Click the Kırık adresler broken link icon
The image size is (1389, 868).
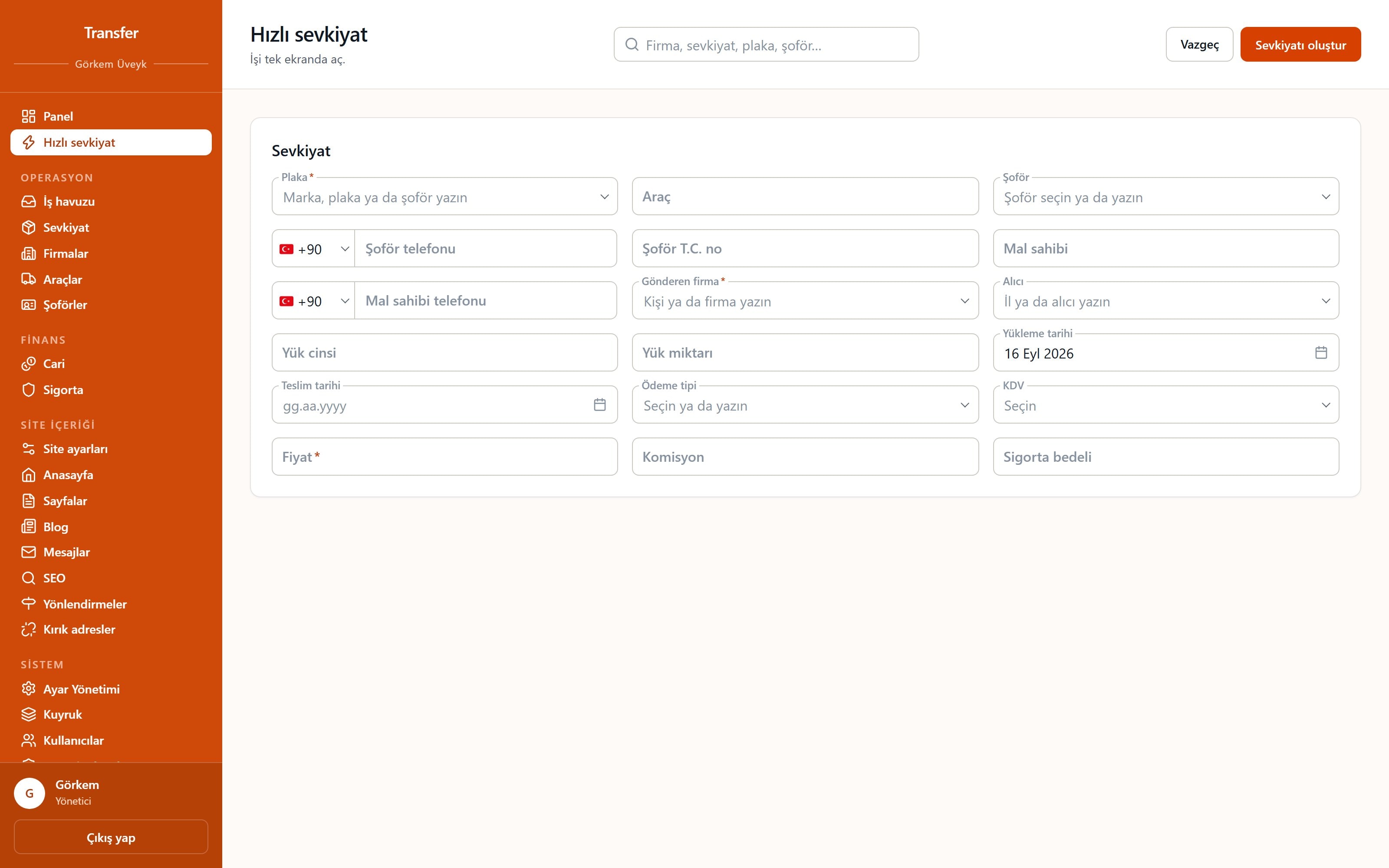tap(28, 630)
